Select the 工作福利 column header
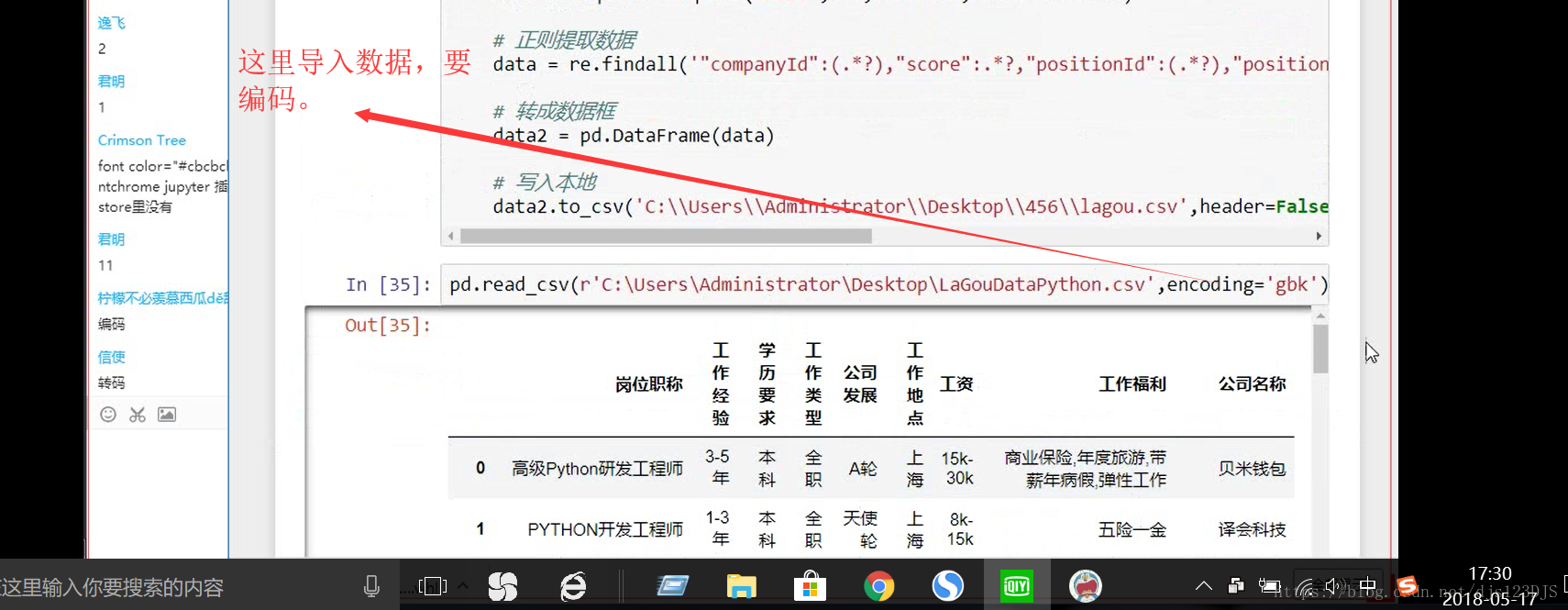This screenshot has height=610, width=1568. point(1132,384)
